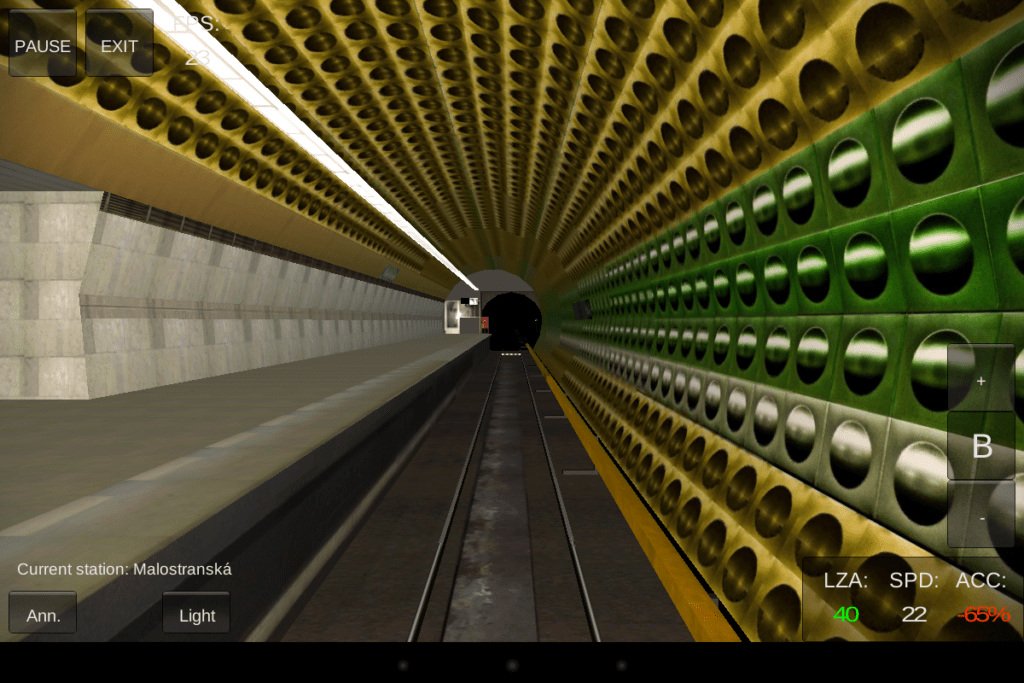Click the SPD: label
The image size is (1024, 683).
point(914,580)
